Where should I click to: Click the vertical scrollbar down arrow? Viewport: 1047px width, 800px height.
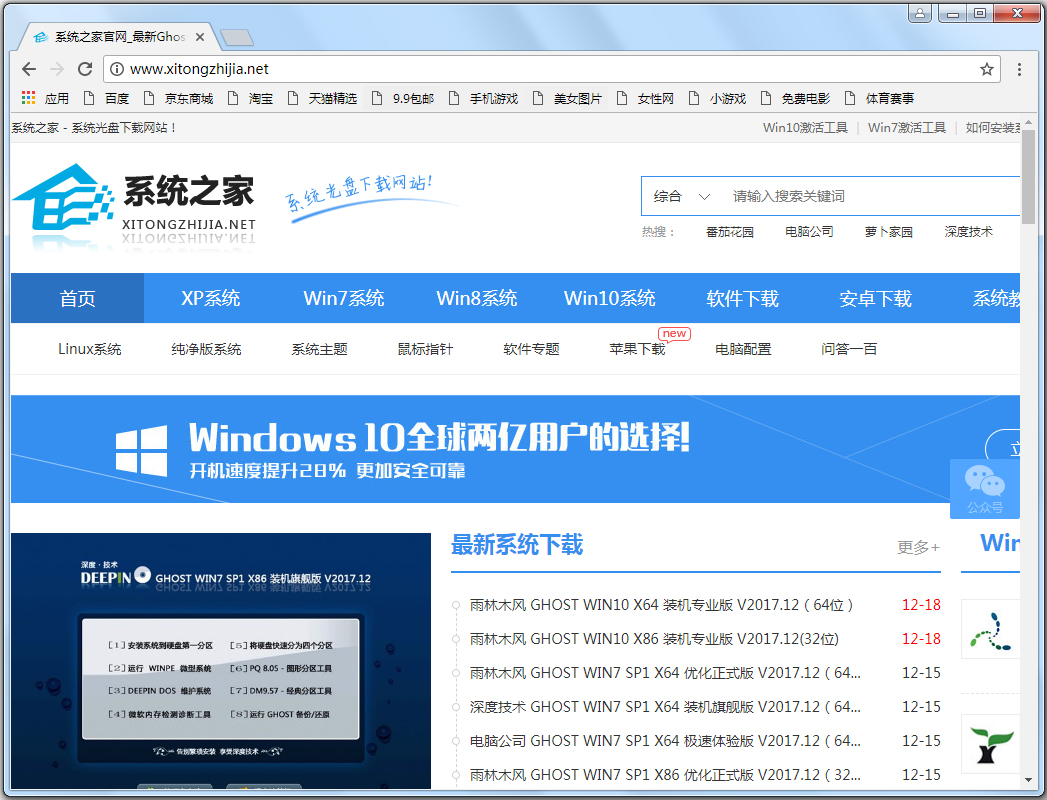[x=1028, y=779]
